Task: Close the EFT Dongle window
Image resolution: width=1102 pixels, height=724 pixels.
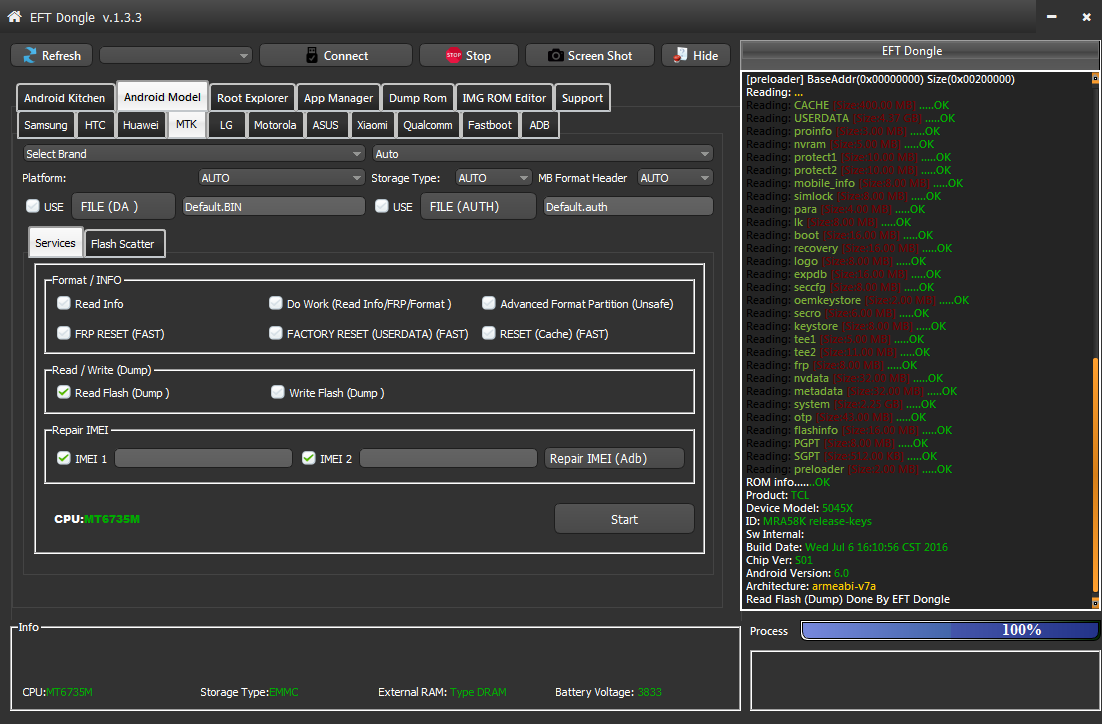Action: point(1087,16)
